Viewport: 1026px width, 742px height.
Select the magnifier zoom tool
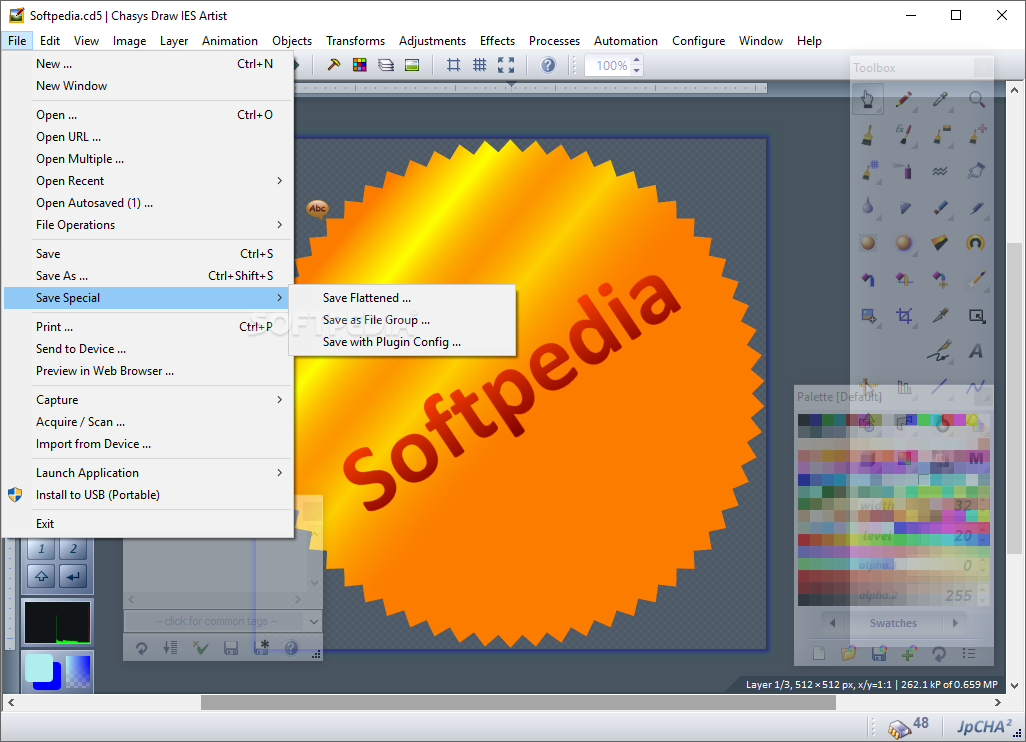[977, 99]
